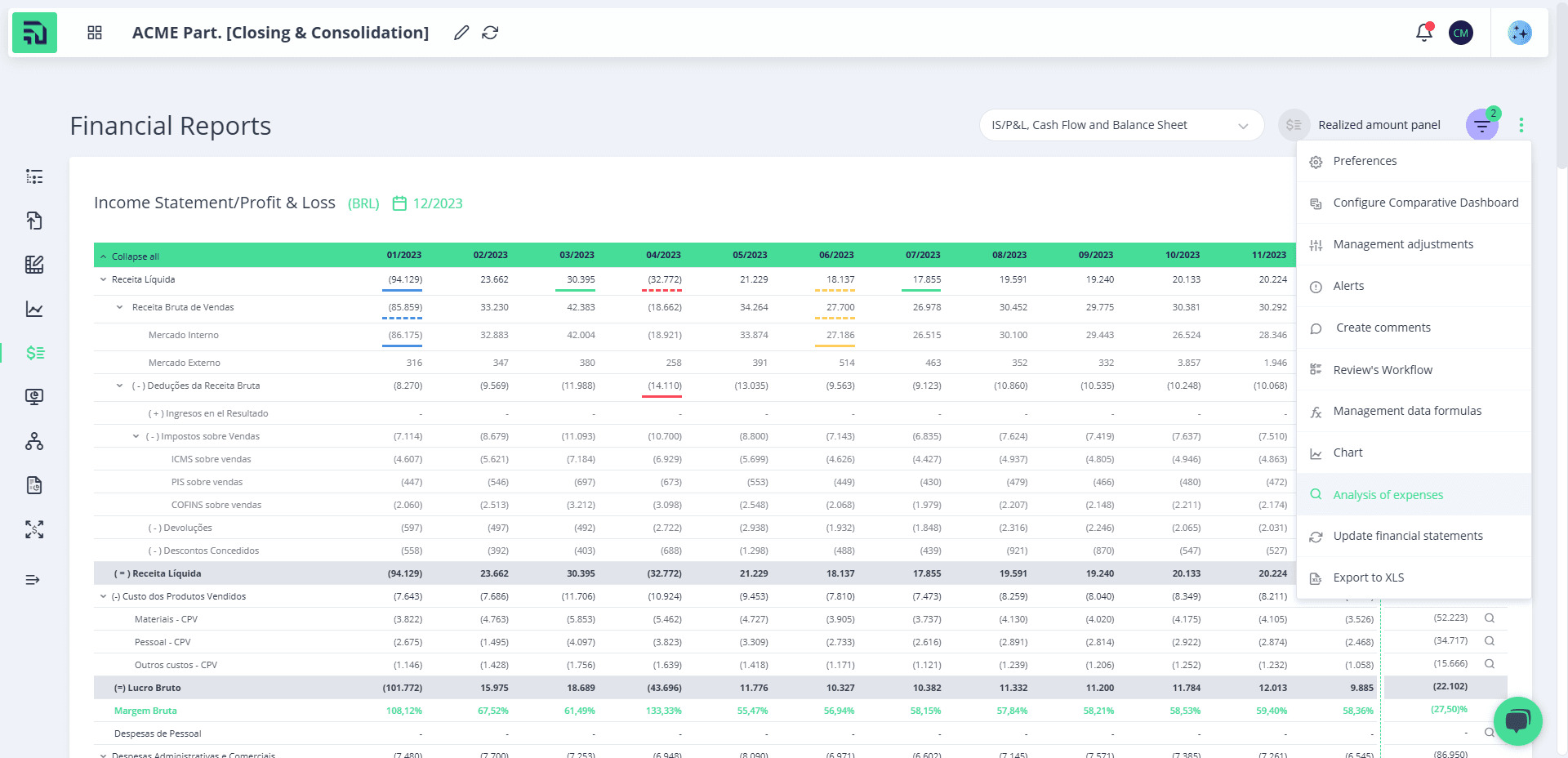The image size is (1568, 758).
Task: Close the three-dot options menu
Action: tap(1521, 125)
